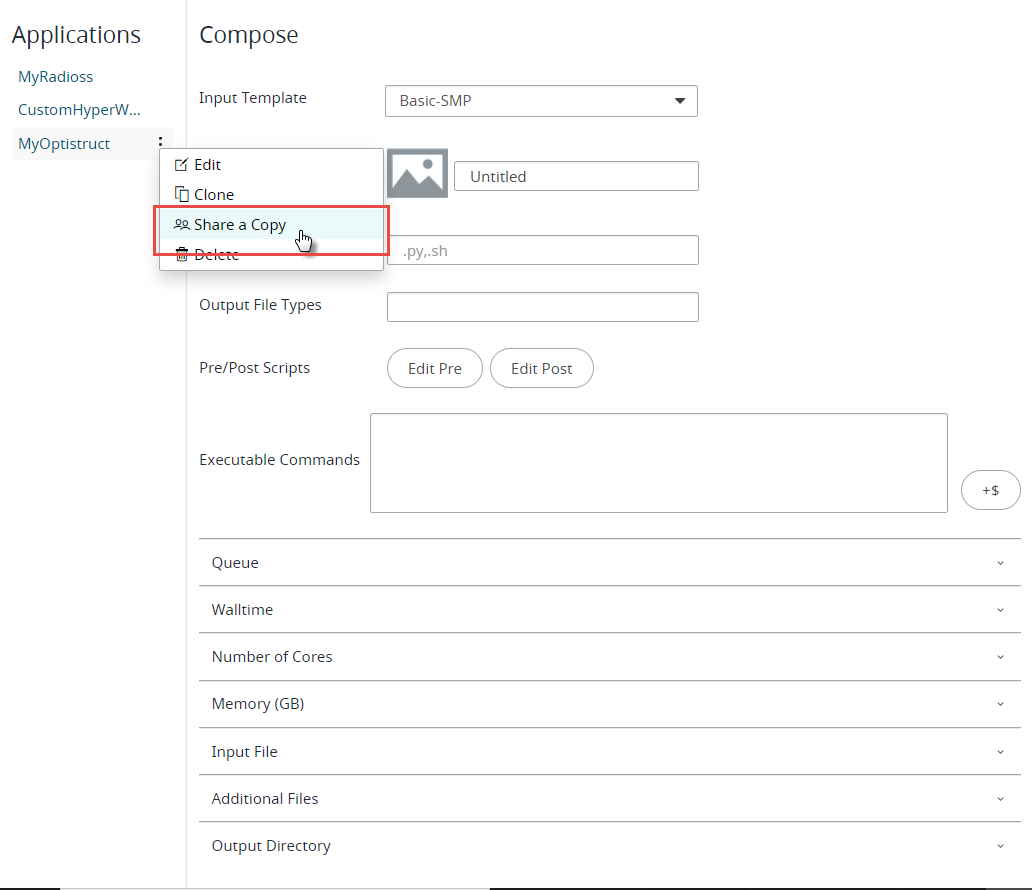Image resolution: width=1032 pixels, height=890 pixels.
Task: Click the Untitled application name field
Action: (576, 176)
